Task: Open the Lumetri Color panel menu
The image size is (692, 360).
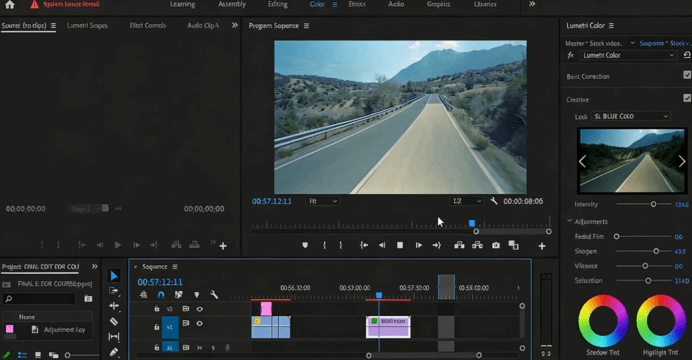Action: click(x=611, y=26)
